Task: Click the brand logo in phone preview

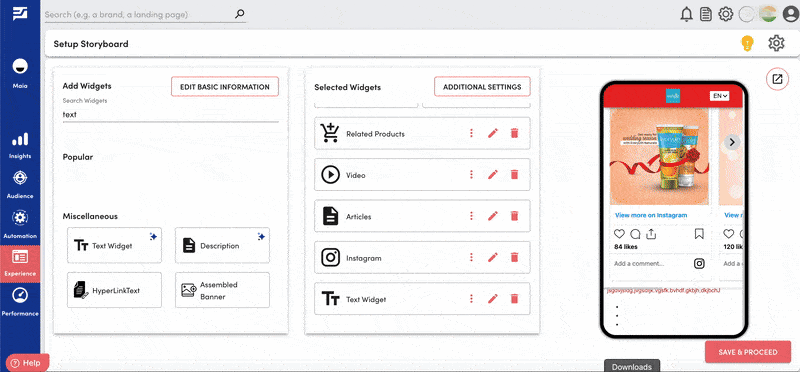Action: (673, 96)
